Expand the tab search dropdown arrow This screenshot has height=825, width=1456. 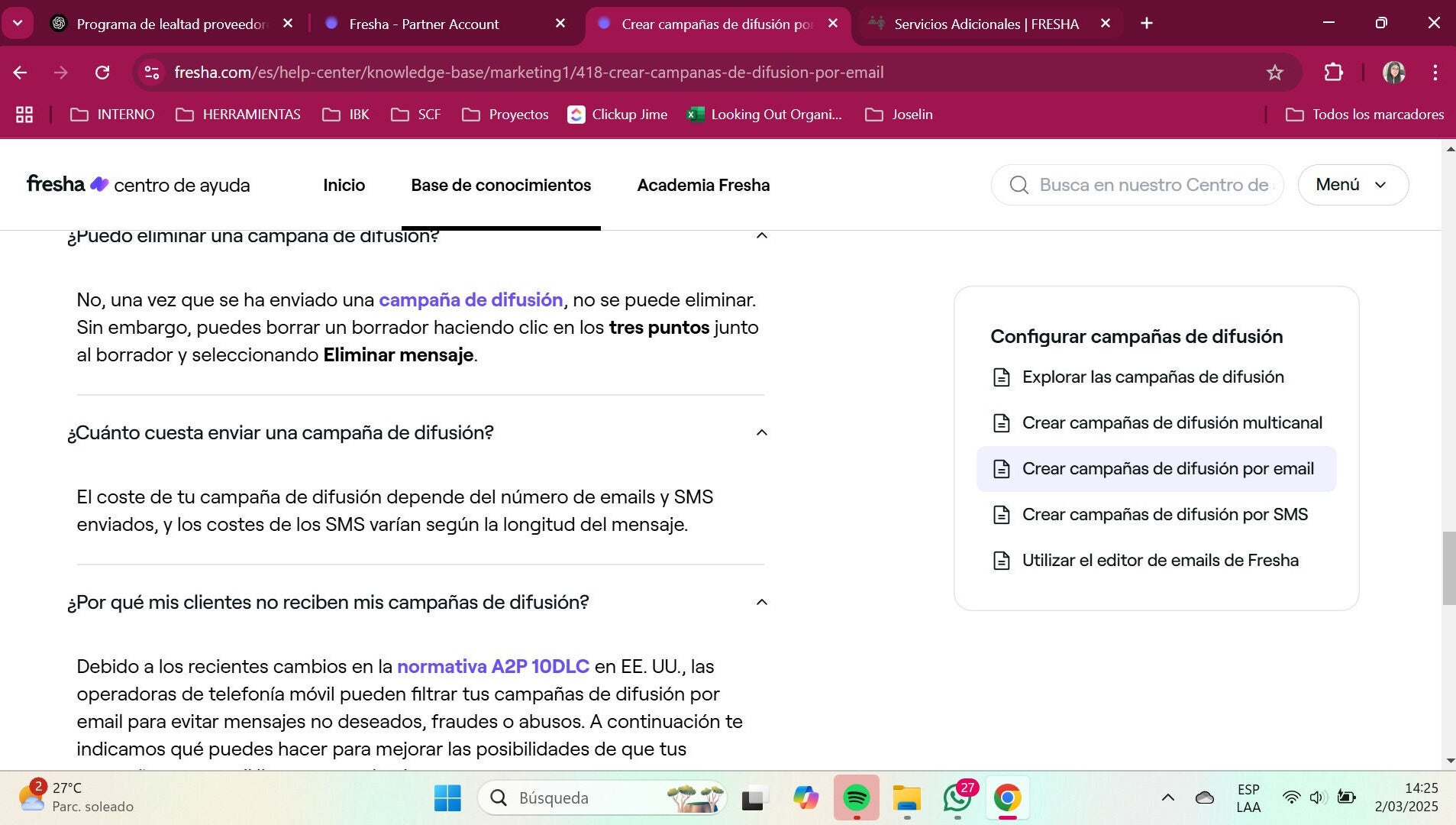pos(18,23)
